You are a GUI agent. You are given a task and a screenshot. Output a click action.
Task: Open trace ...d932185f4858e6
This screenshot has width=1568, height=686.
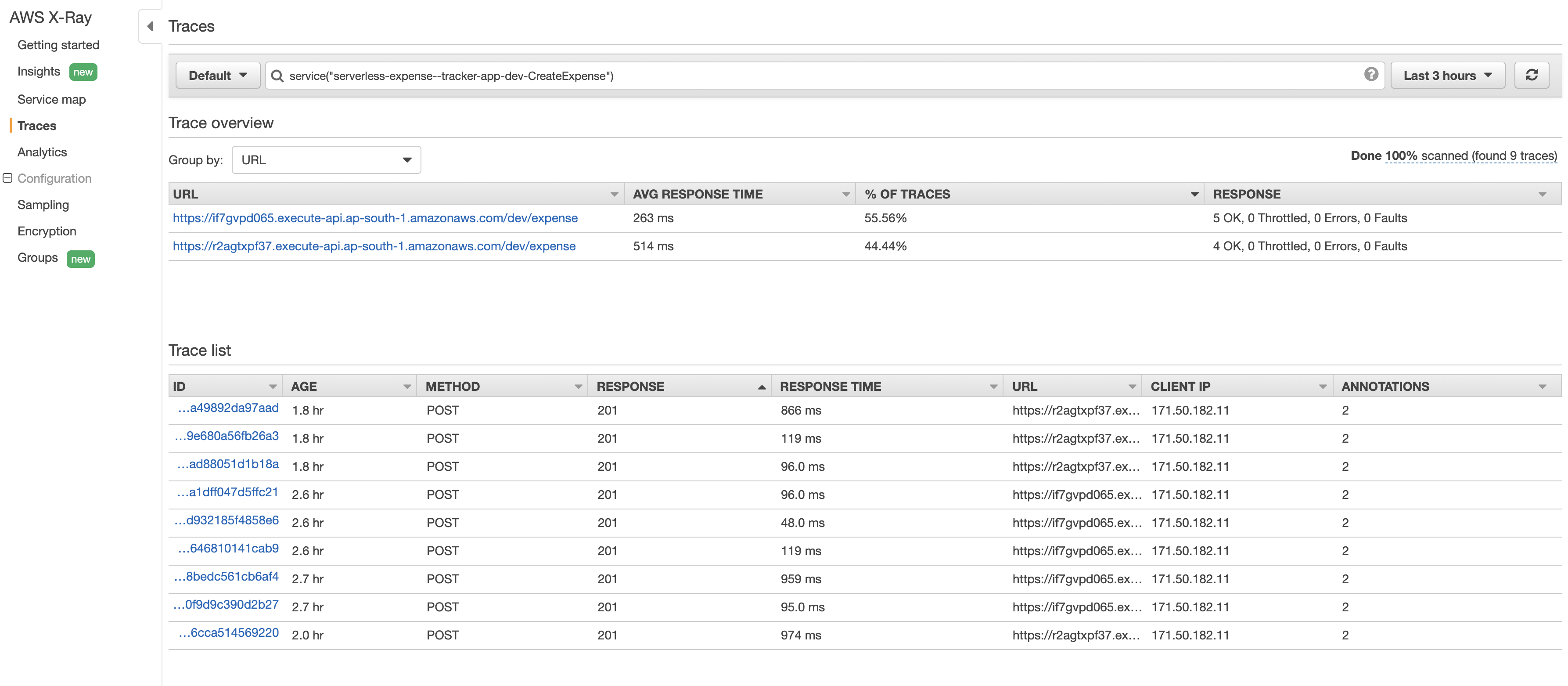(227, 520)
